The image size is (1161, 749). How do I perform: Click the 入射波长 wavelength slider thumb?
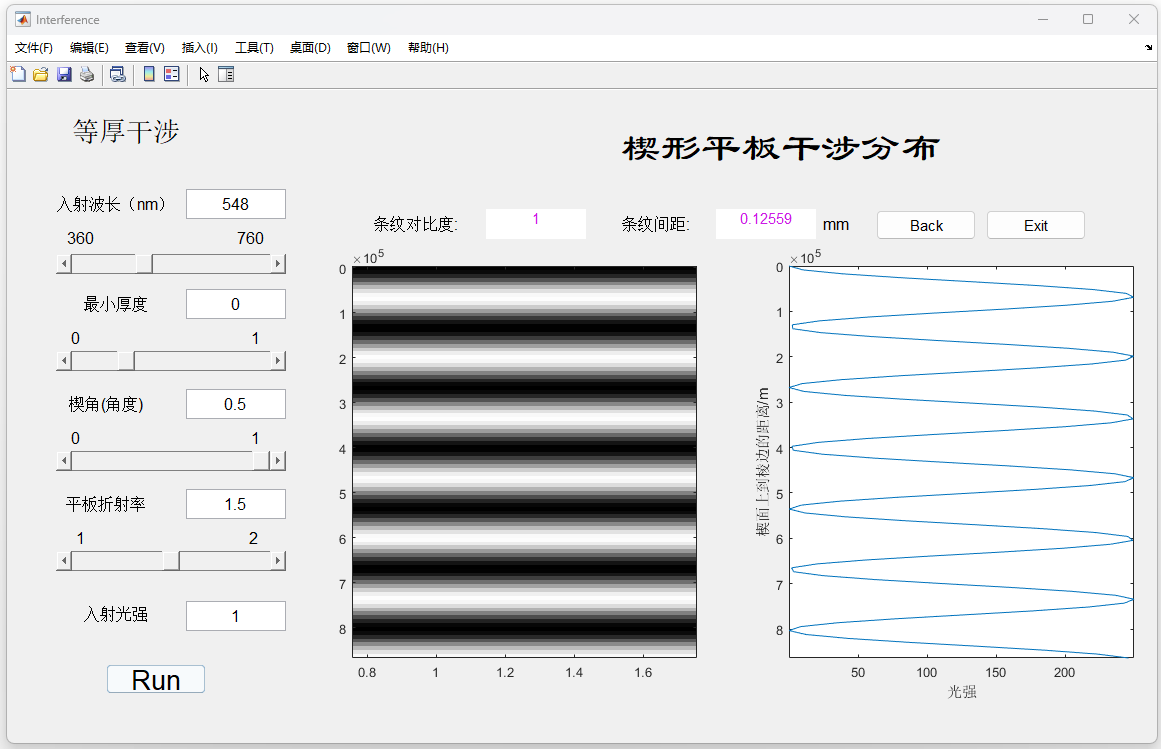click(145, 263)
